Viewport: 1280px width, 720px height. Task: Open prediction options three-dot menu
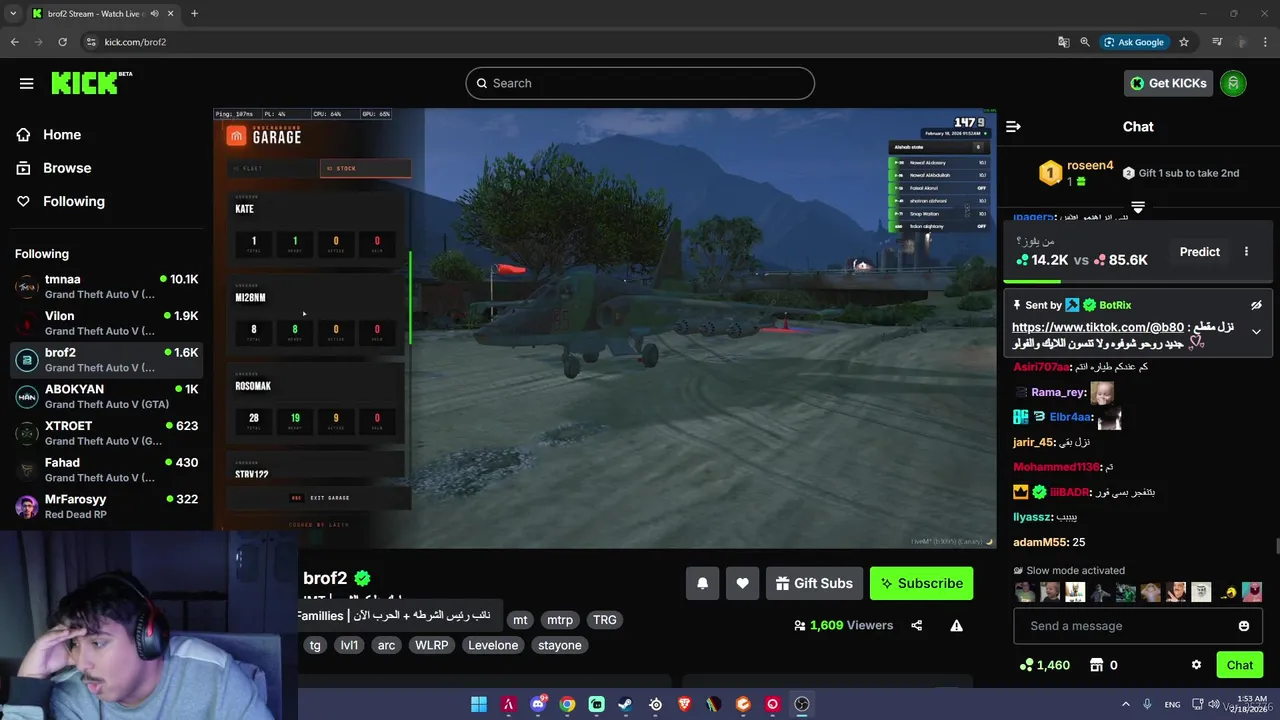click(x=1246, y=252)
